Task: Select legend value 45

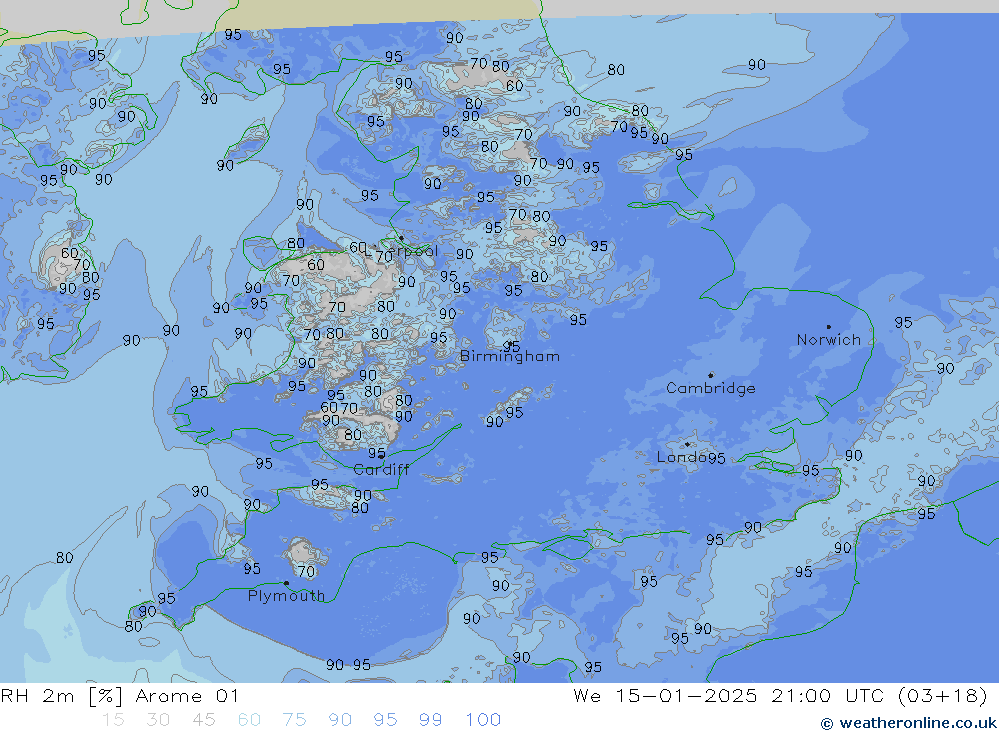Action: pos(204,720)
